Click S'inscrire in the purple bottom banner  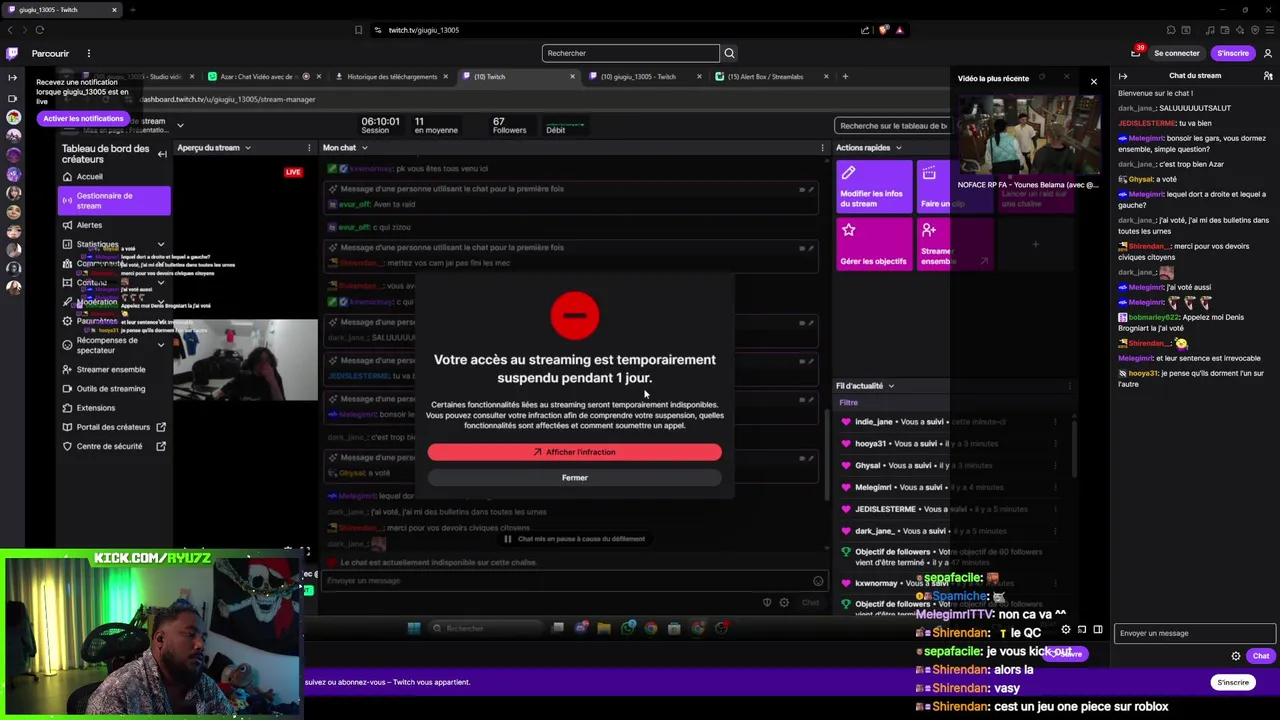click(1233, 682)
